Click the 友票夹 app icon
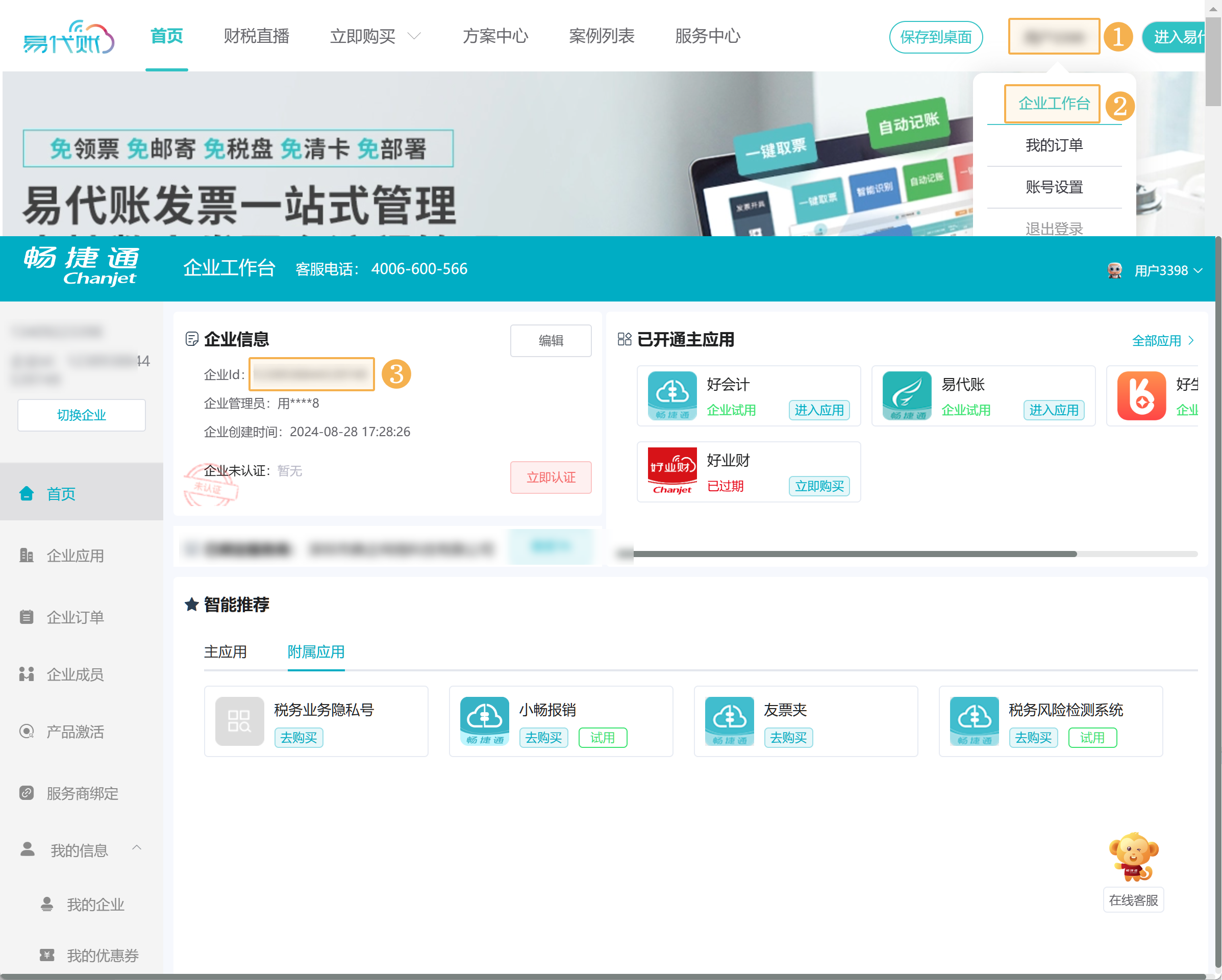1222x980 pixels. [x=729, y=720]
